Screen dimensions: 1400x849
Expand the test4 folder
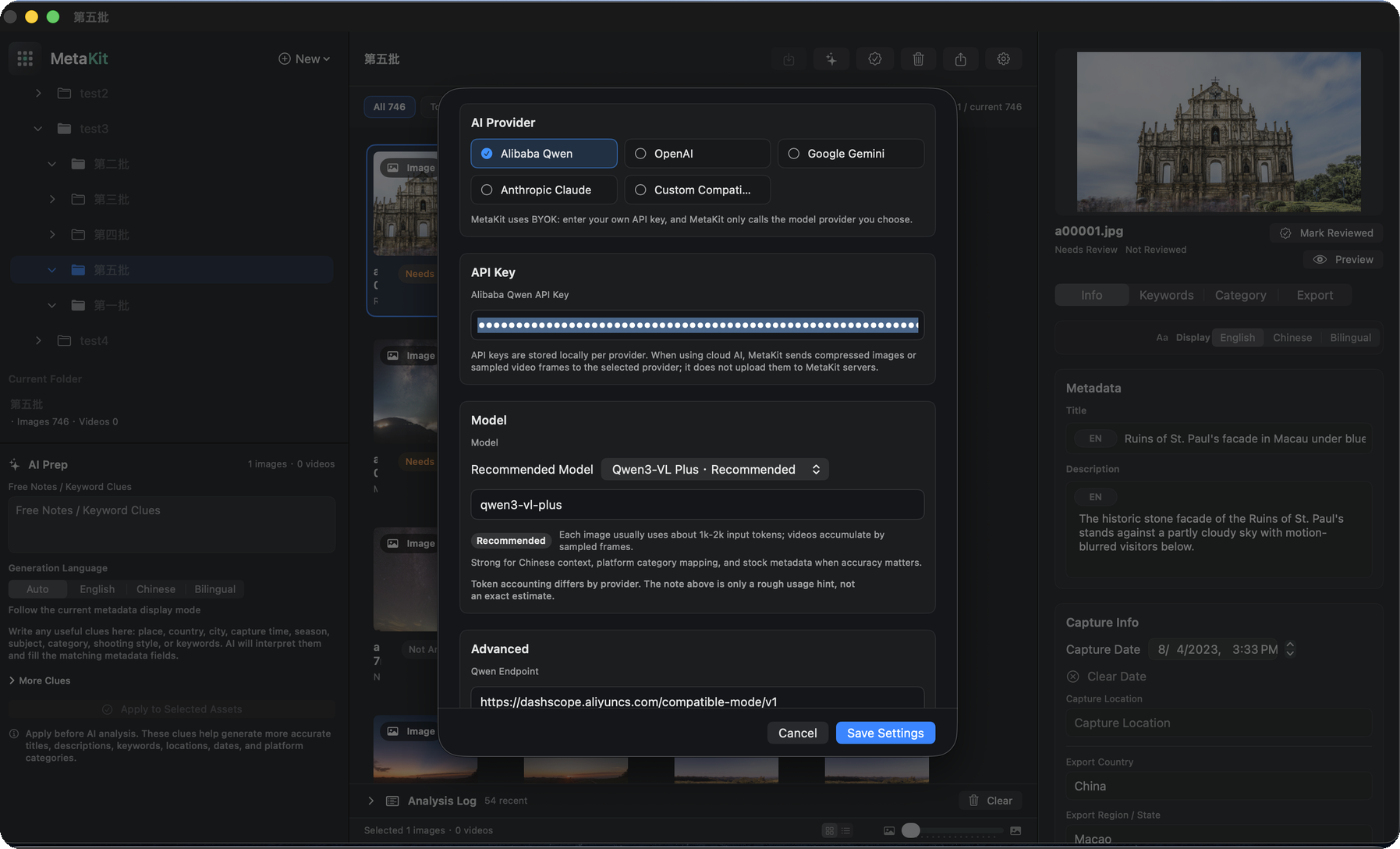[38, 340]
